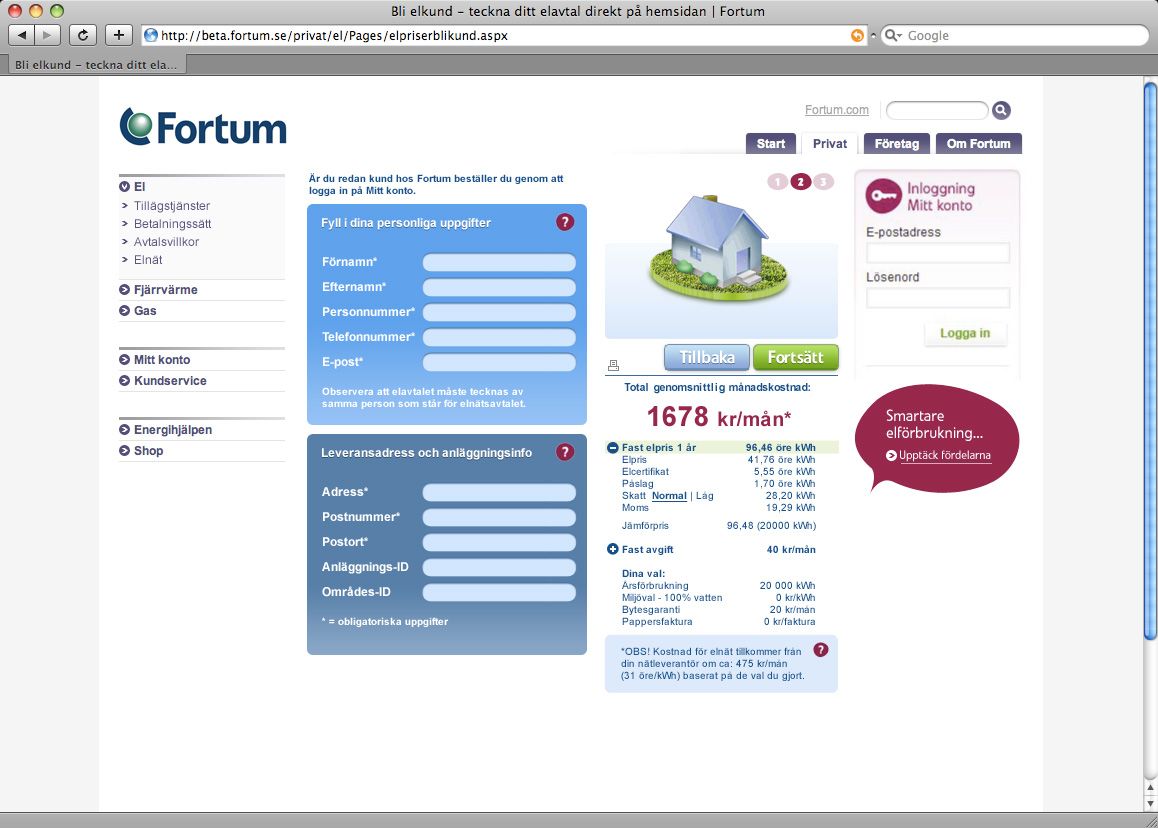This screenshot has height=828, width=1158.
Task: Focus the Anläggnings-ID field
Action: click(499, 567)
